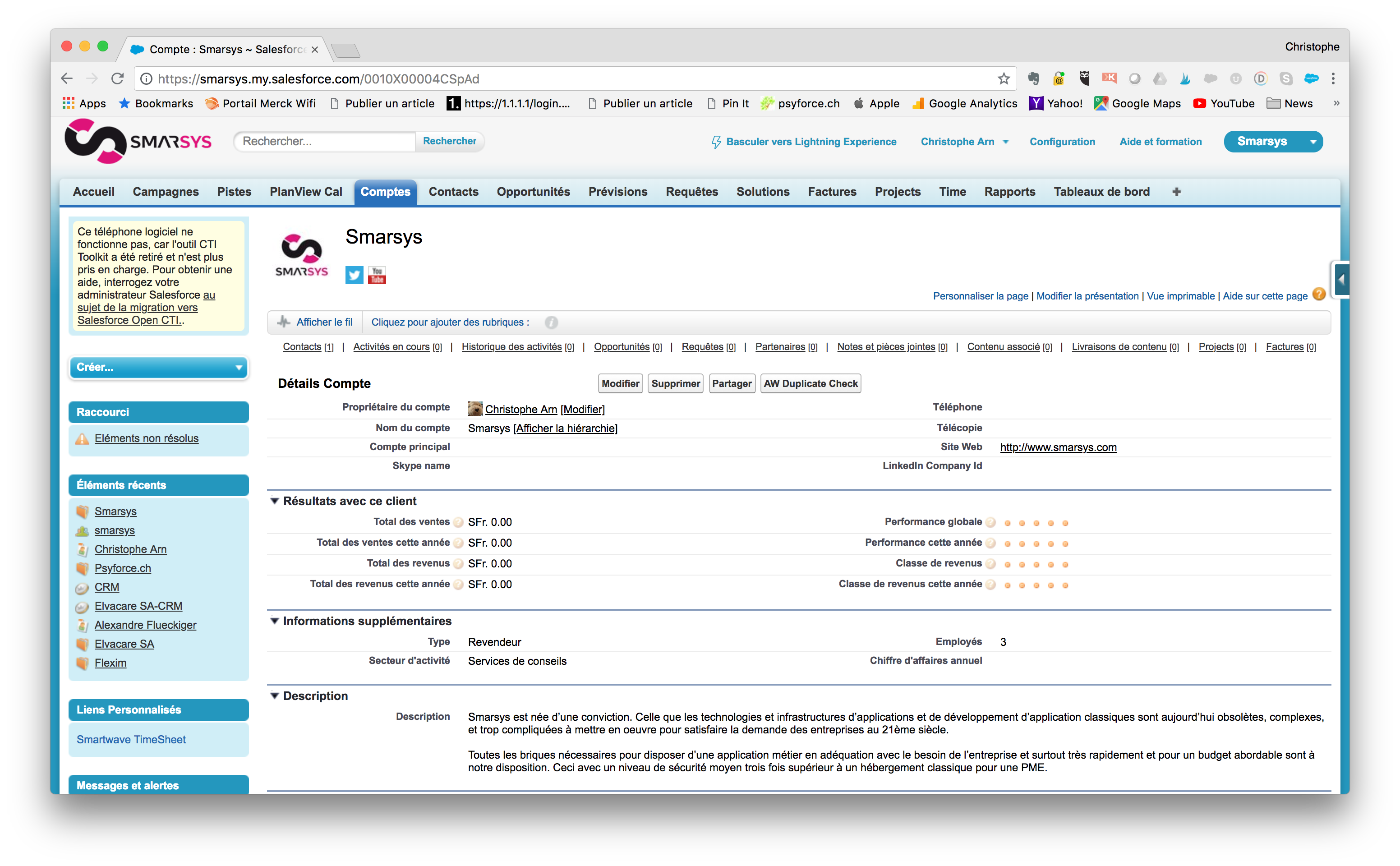Select the Factures tab

tap(831, 192)
